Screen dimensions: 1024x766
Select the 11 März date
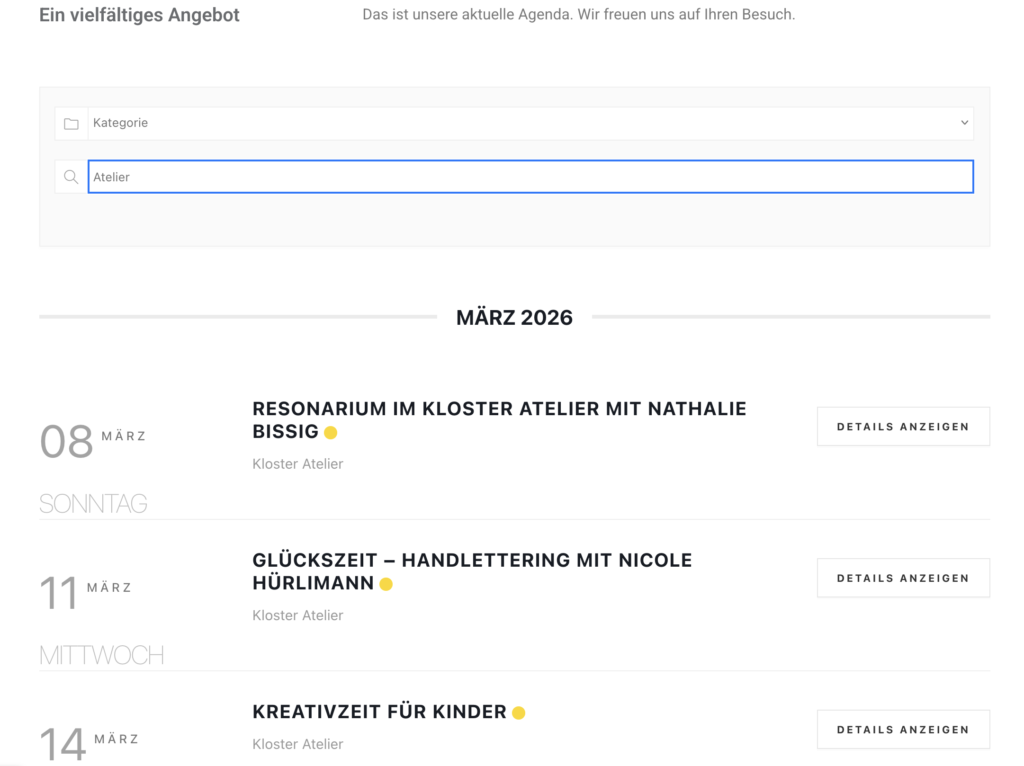click(59, 593)
